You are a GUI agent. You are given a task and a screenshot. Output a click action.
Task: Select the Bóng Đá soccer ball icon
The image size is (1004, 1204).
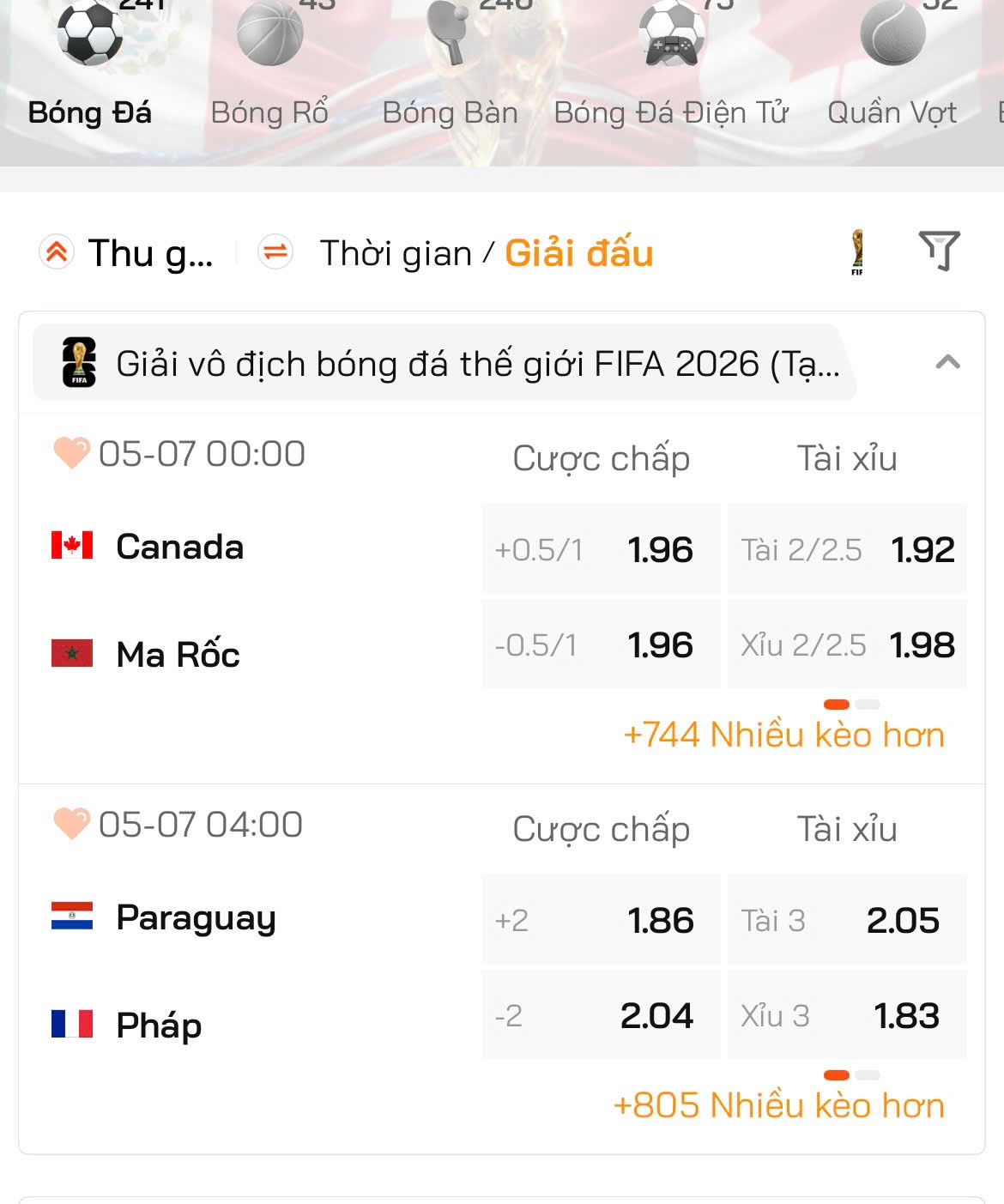pyautogui.click(x=89, y=33)
